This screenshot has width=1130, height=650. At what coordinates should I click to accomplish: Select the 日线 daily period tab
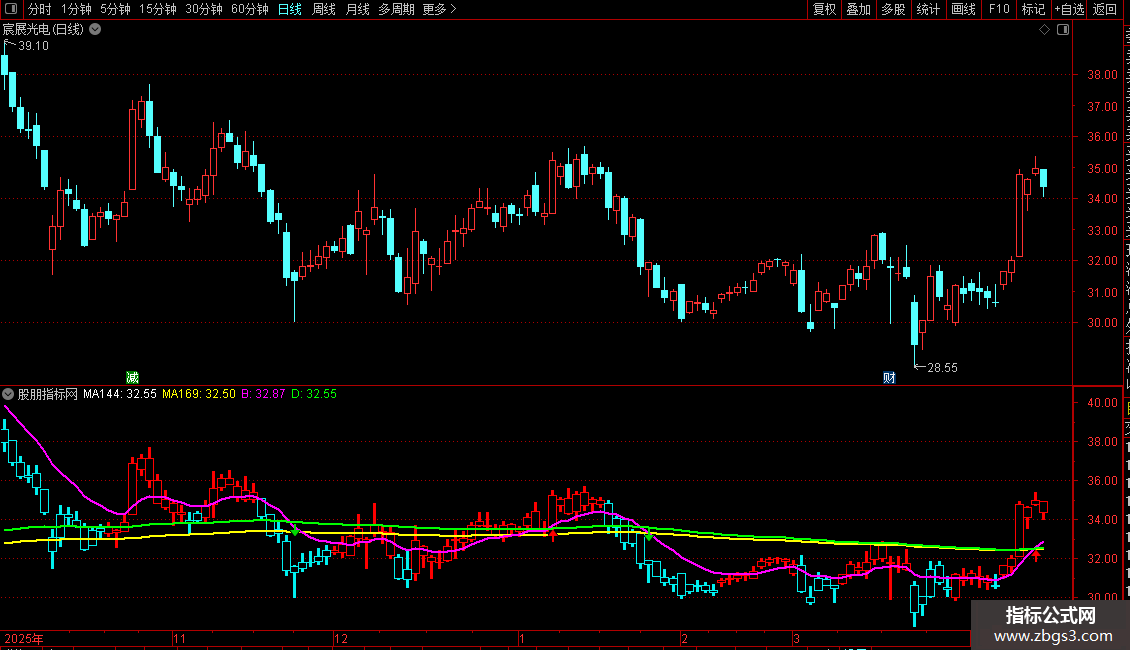pyautogui.click(x=290, y=9)
